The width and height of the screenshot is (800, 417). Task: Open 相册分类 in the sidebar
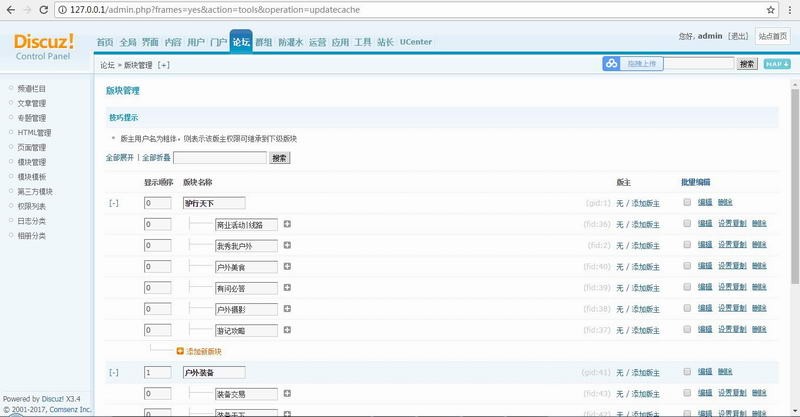tap(32, 236)
